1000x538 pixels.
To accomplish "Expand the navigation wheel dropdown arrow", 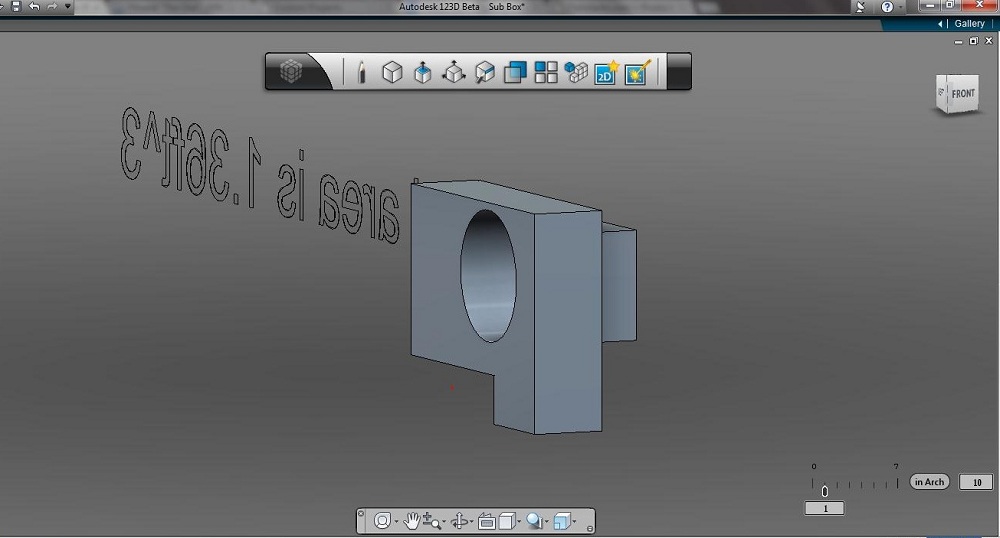I will pyautogui.click(x=396, y=522).
